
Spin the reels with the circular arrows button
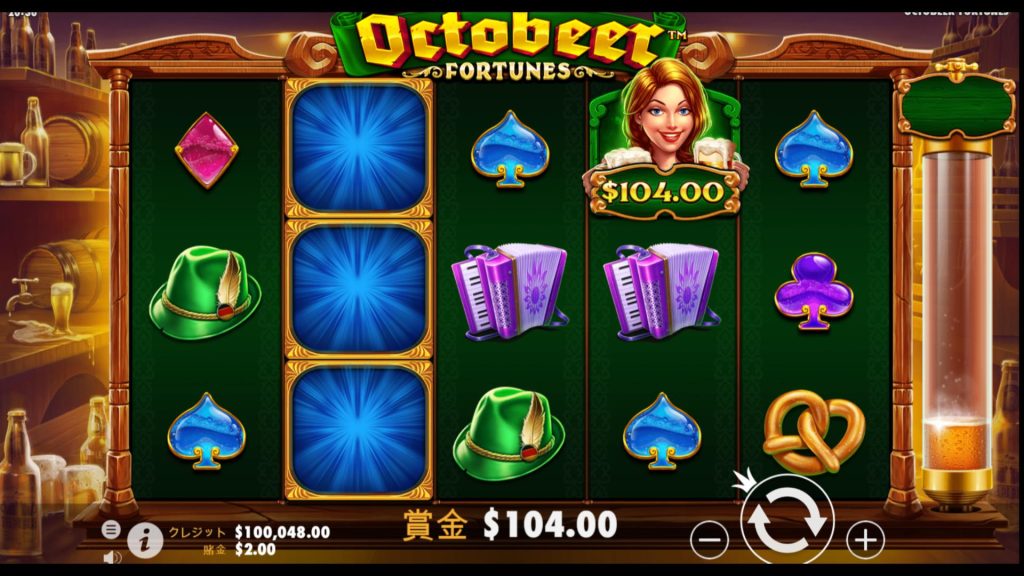pyautogui.click(x=787, y=520)
